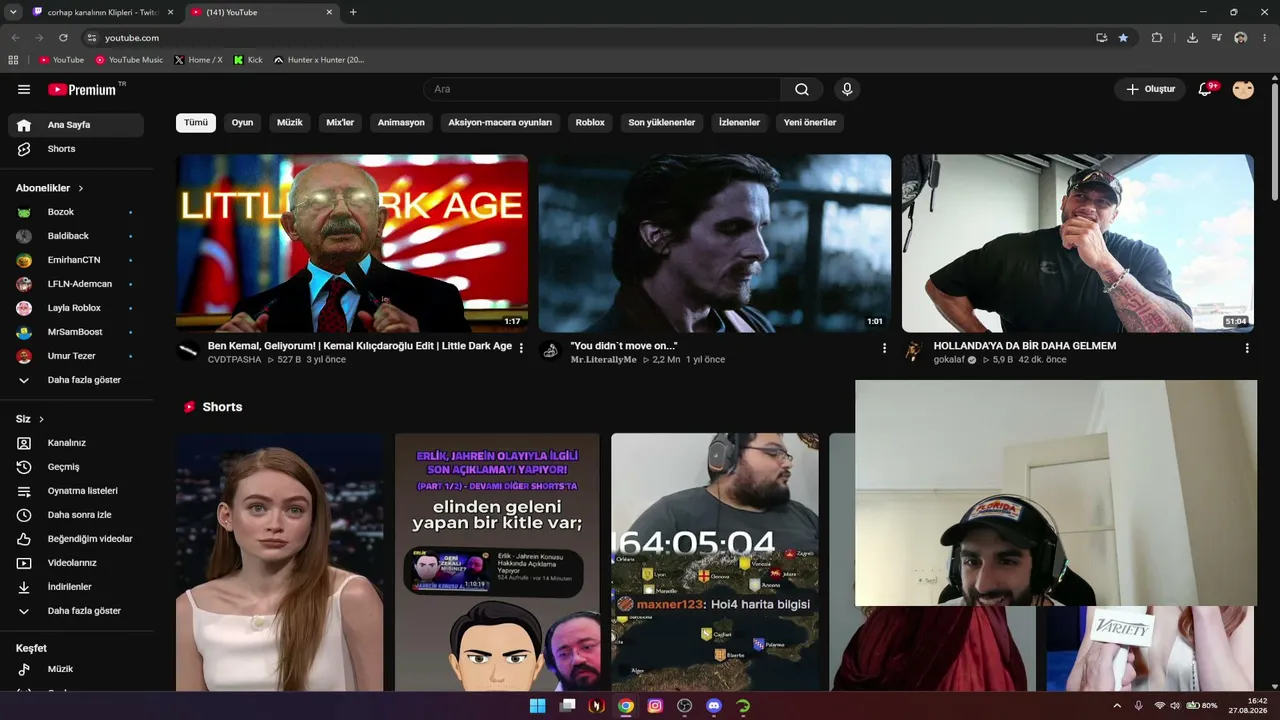This screenshot has height=720, width=1280.
Task: Expand the Abonelikler section arrow
Action: [81, 188]
